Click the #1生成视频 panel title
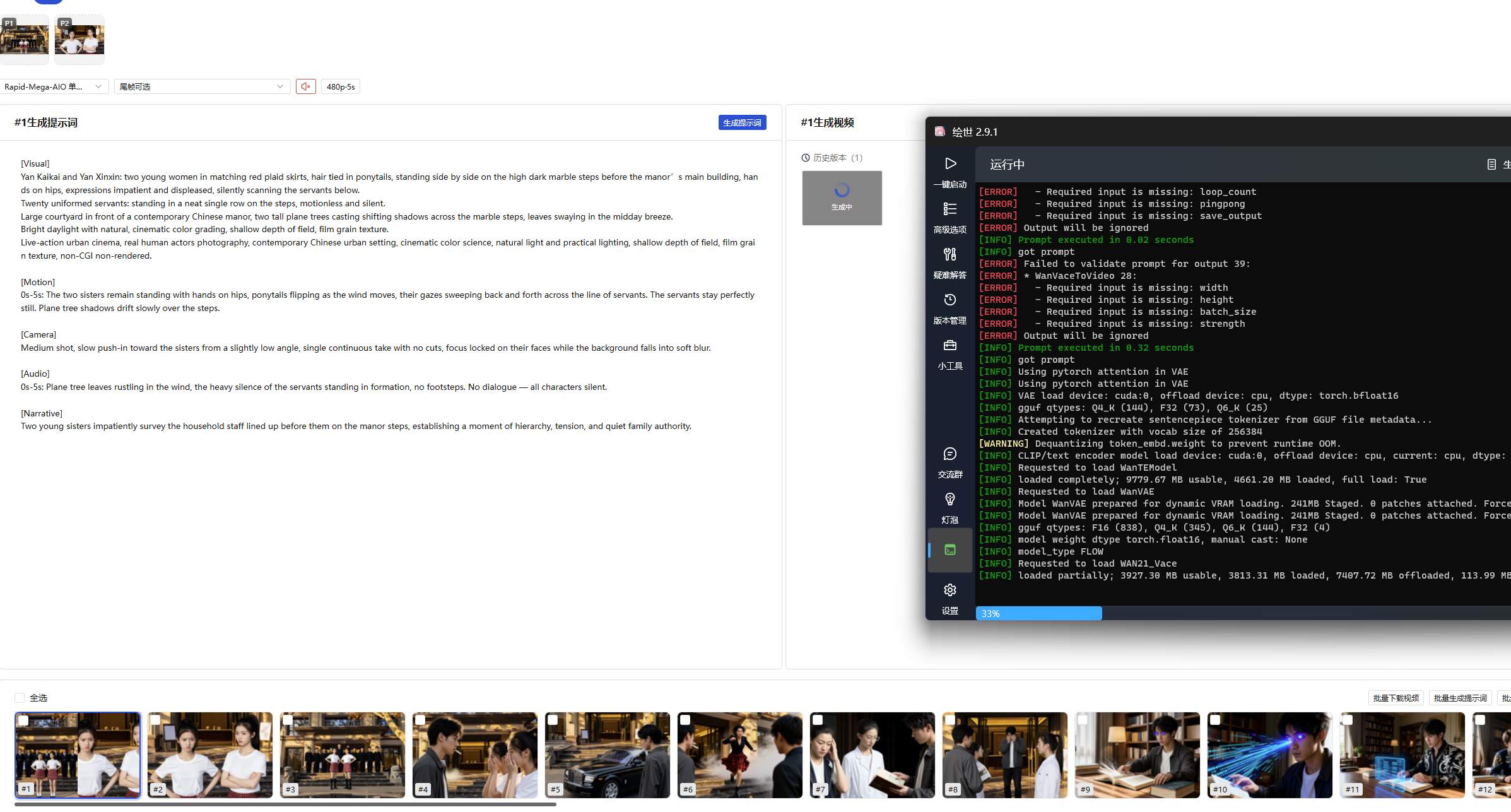The height and width of the screenshot is (812, 1511). click(827, 122)
